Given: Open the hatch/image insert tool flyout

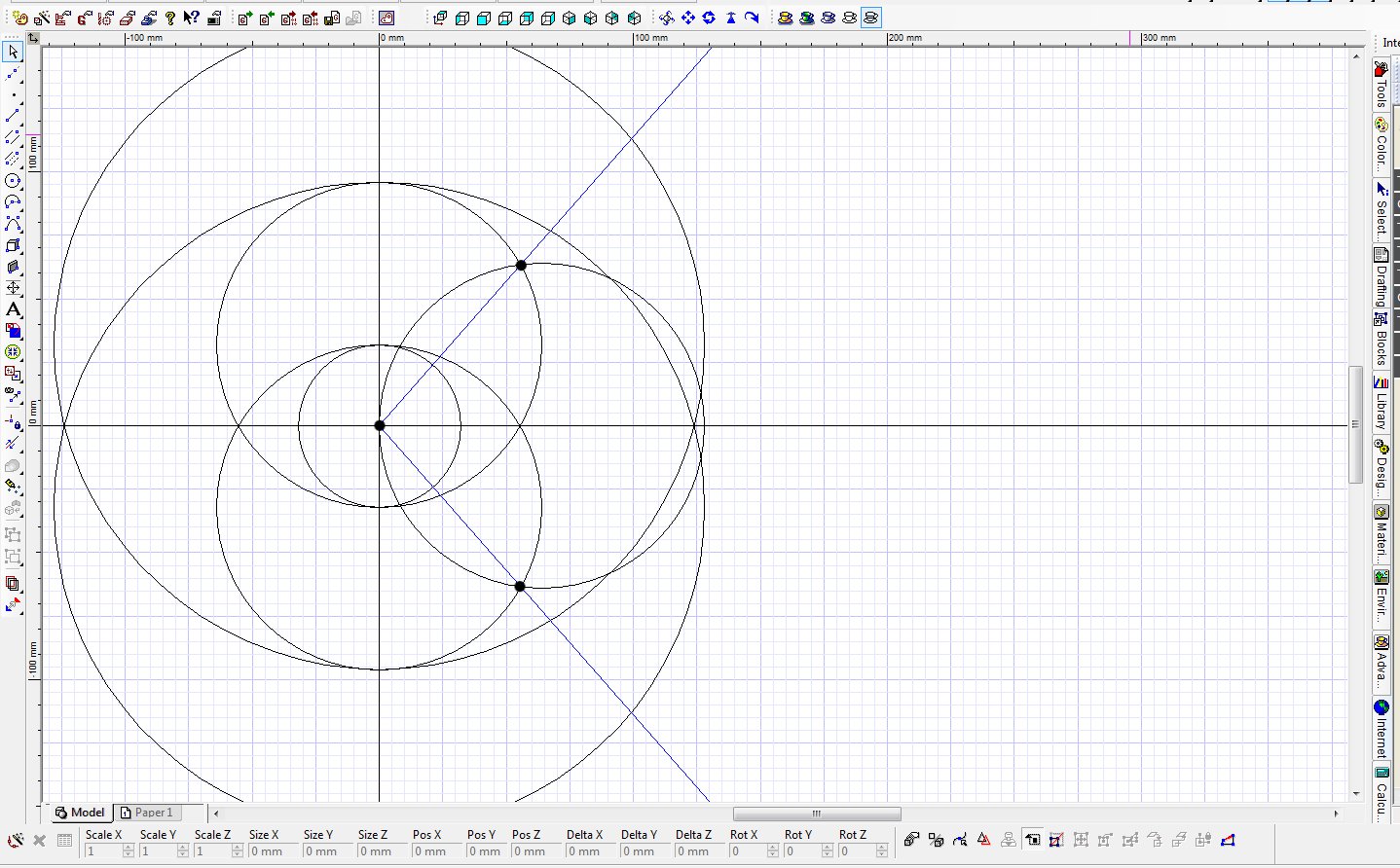Looking at the screenshot, I should (x=13, y=331).
